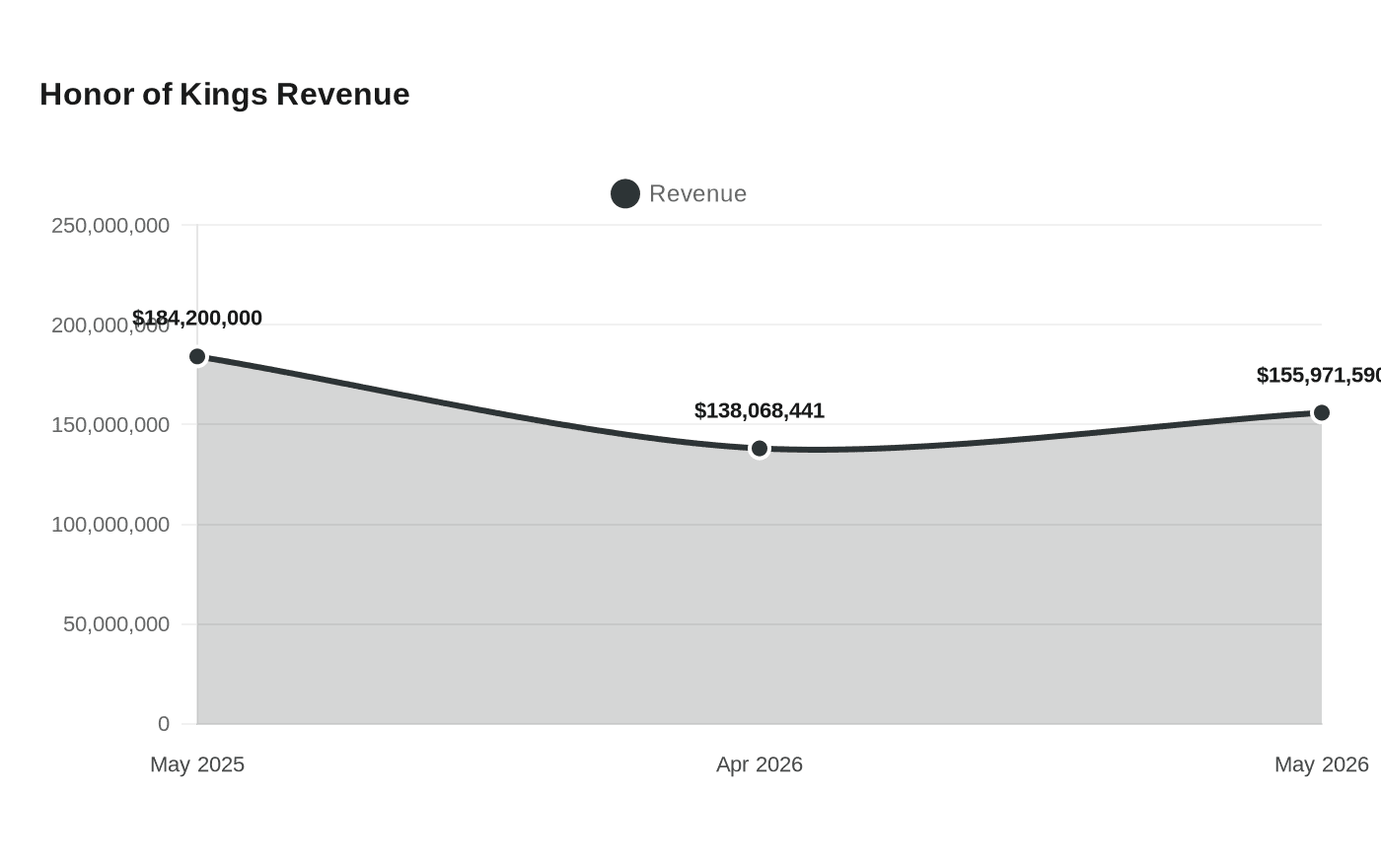Click the $155,971,590 data label

tap(1319, 375)
